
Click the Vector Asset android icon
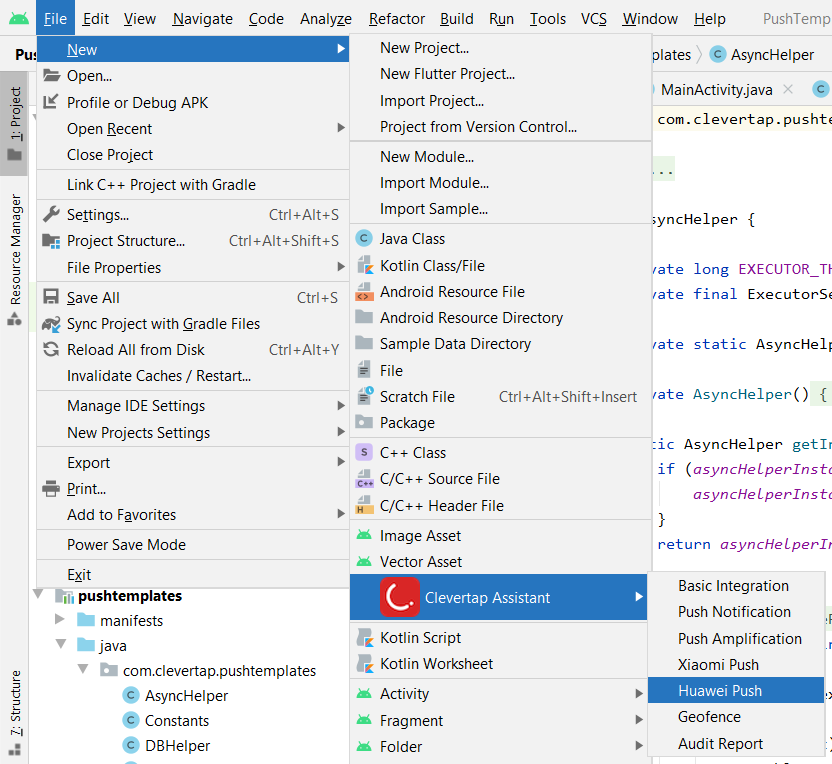(x=364, y=561)
